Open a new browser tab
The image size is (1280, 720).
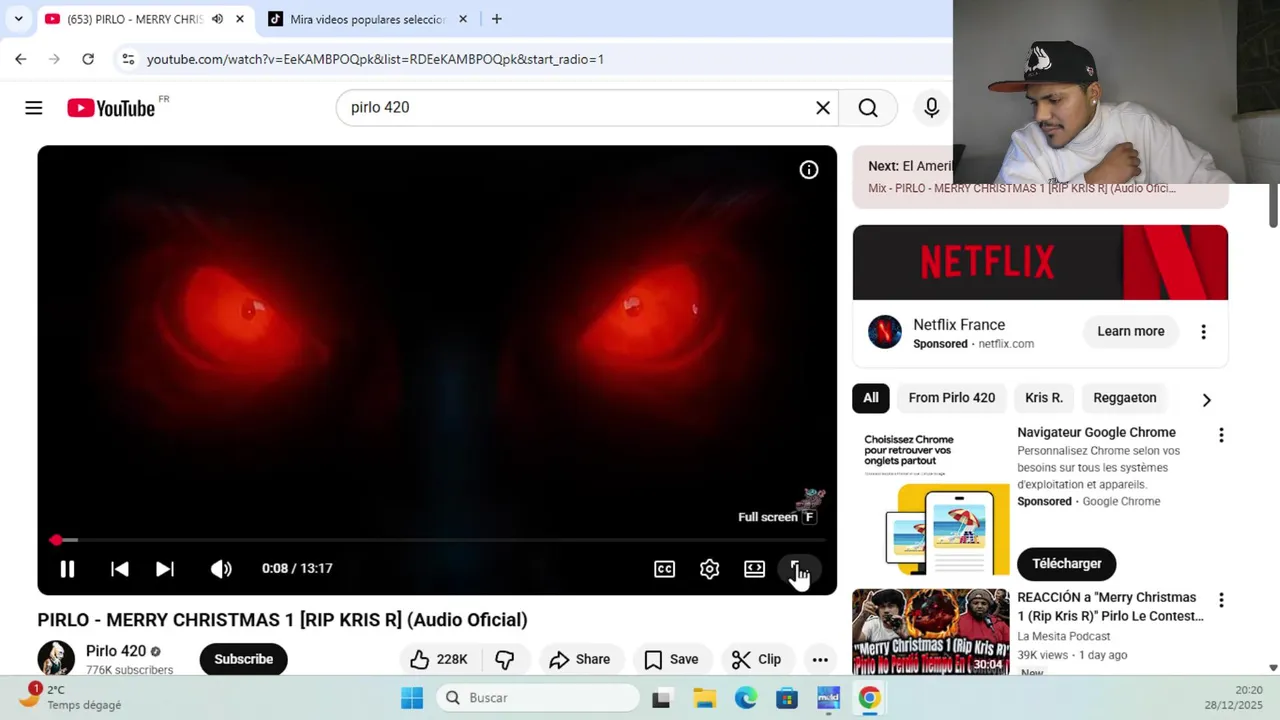tap(497, 19)
